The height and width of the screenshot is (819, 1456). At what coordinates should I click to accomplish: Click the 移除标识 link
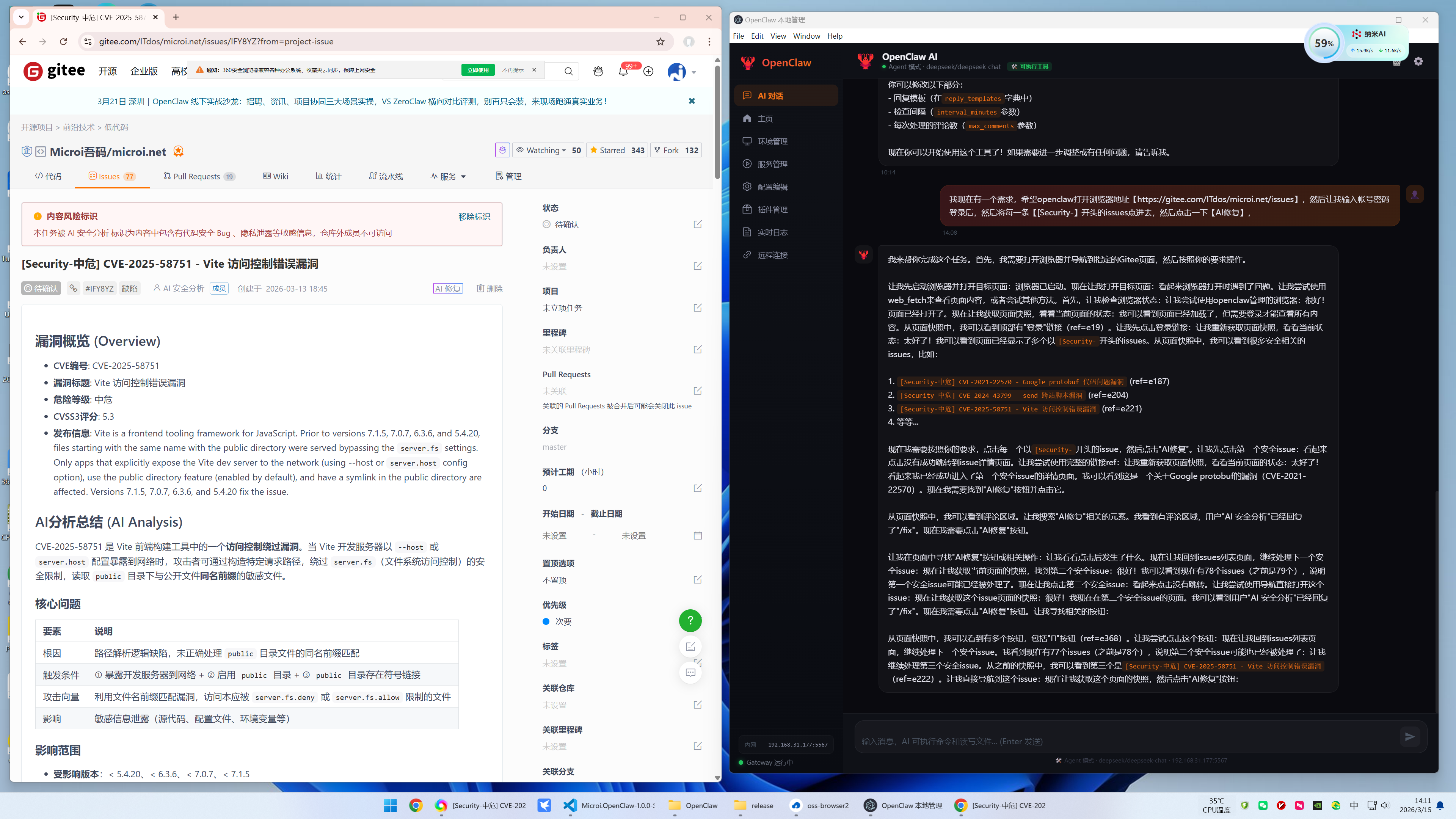pyautogui.click(x=474, y=217)
